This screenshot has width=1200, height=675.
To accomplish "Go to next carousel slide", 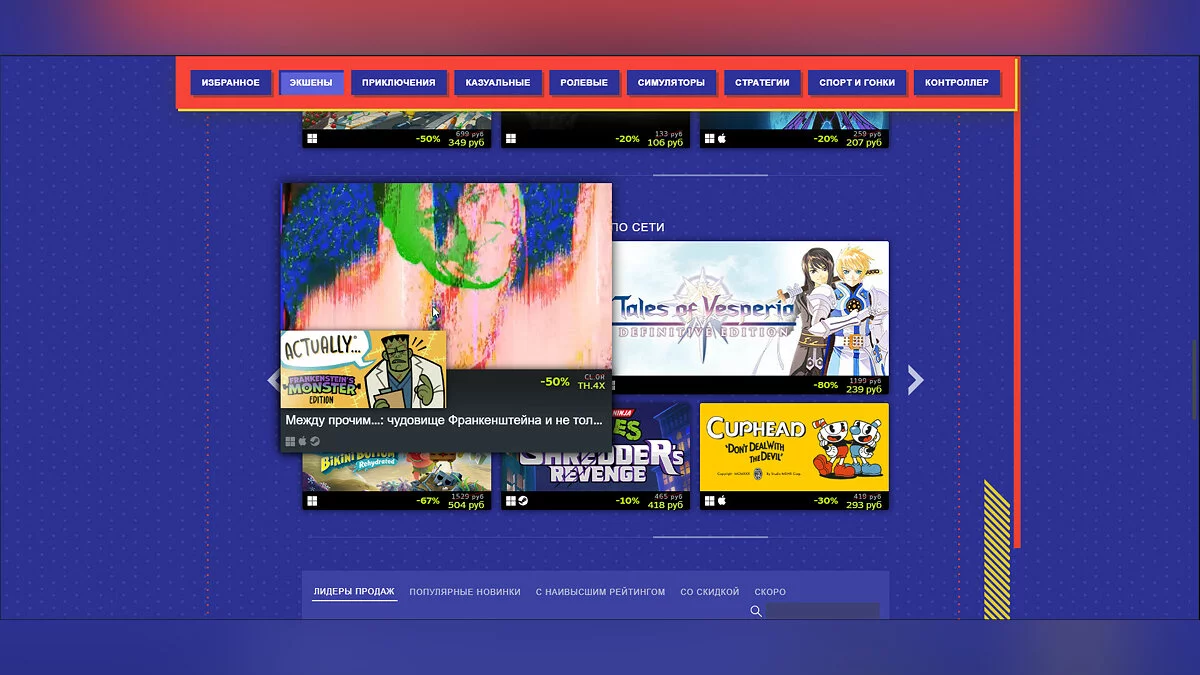I will [x=915, y=380].
